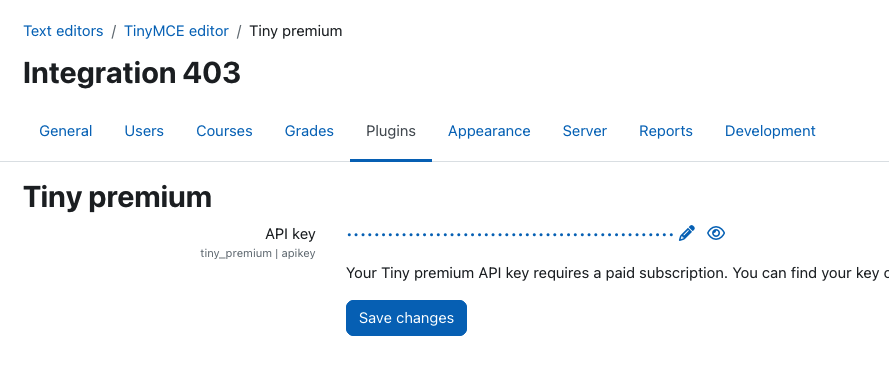The image size is (889, 385).
Task: Reveal the API key with eye icon
Action: click(716, 233)
